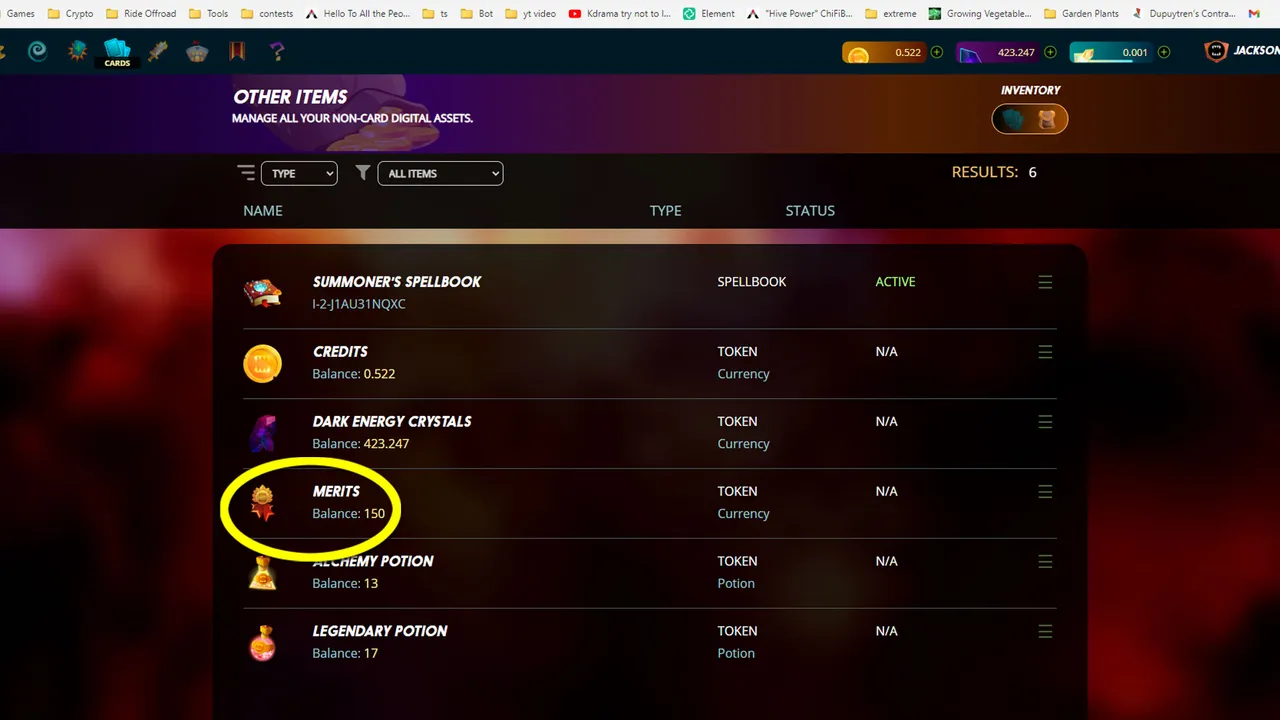Click the plus icon beside 0.001 balance
Image resolution: width=1280 pixels, height=720 pixels.
pos(1164,52)
